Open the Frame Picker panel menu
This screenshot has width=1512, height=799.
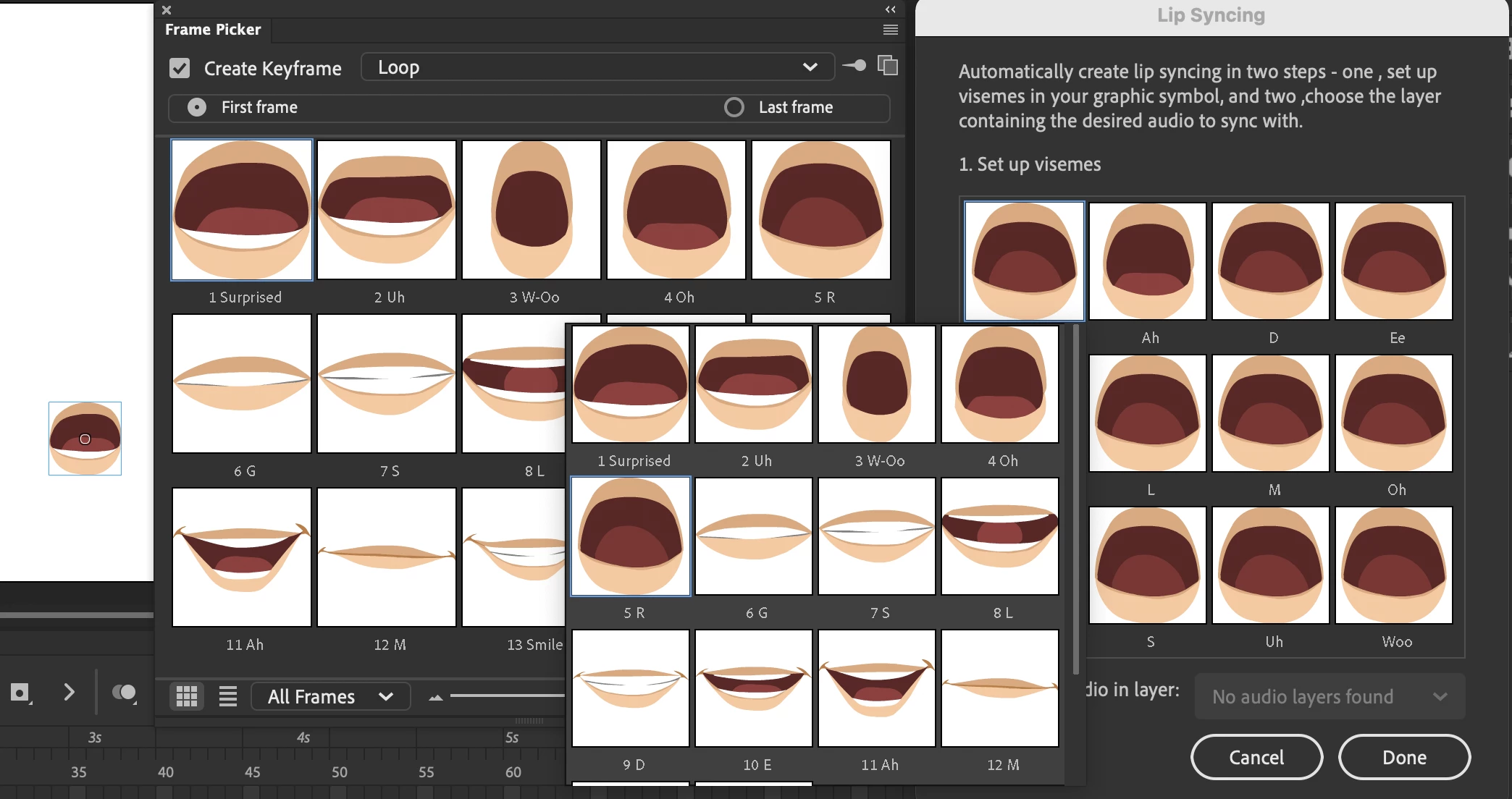(891, 30)
